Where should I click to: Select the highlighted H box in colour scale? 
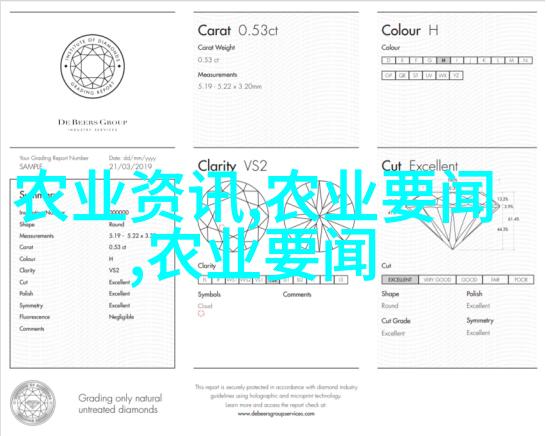443,60
